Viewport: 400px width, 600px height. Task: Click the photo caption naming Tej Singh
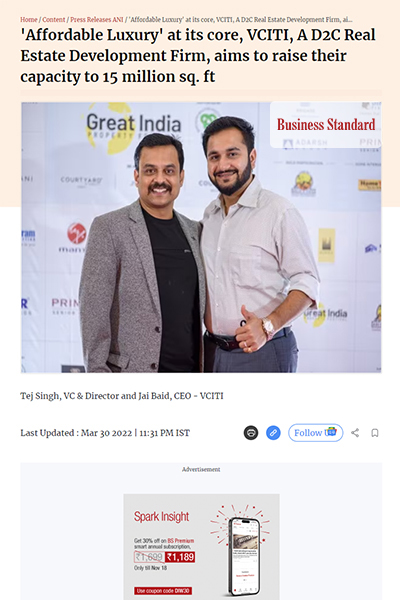[x=122, y=396]
